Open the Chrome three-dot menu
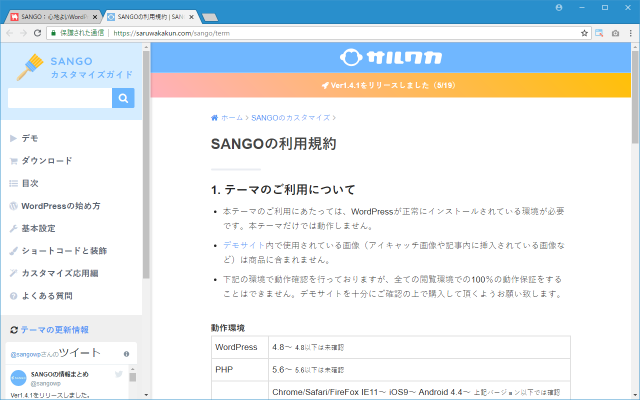The image size is (640, 400). click(x=631, y=33)
